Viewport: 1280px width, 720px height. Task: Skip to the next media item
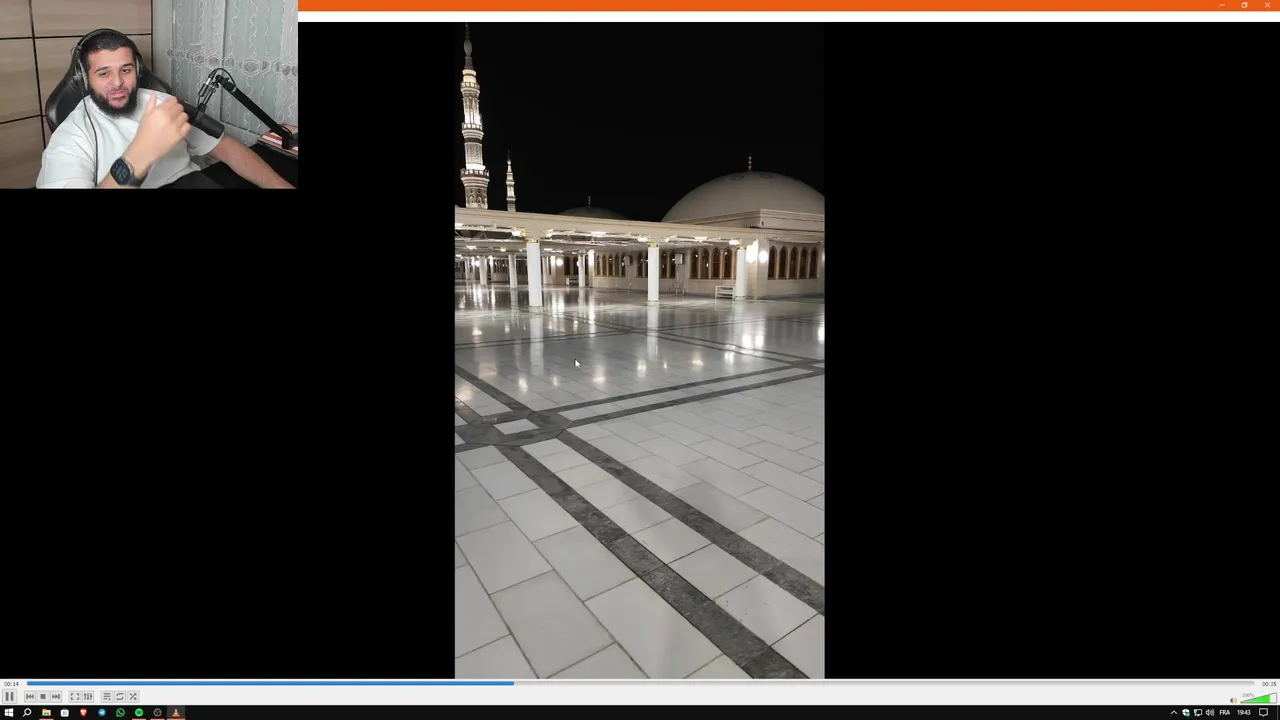tap(56, 696)
